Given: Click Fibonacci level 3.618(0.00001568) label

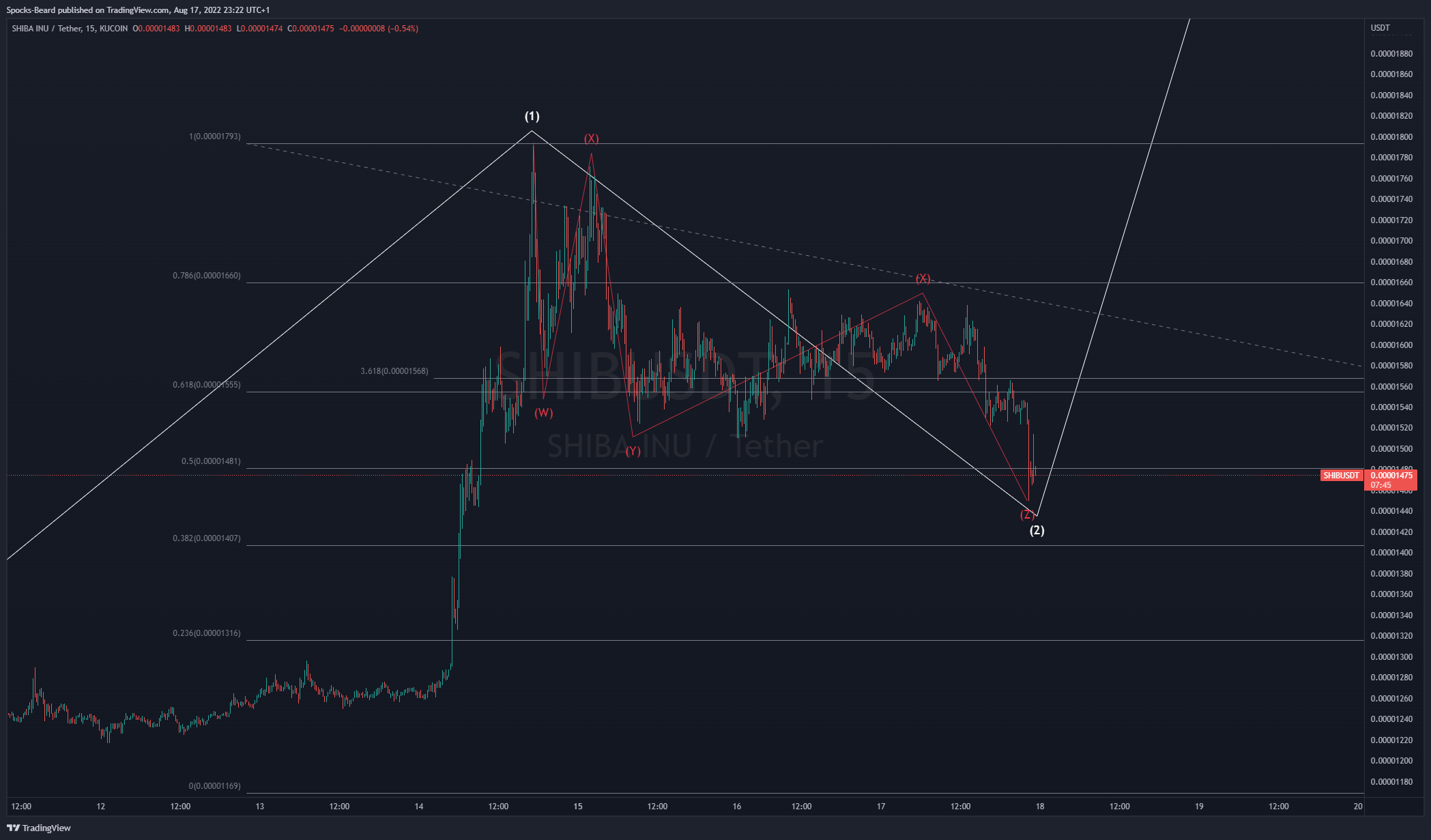Looking at the screenshot, I should tap(394, 371).
